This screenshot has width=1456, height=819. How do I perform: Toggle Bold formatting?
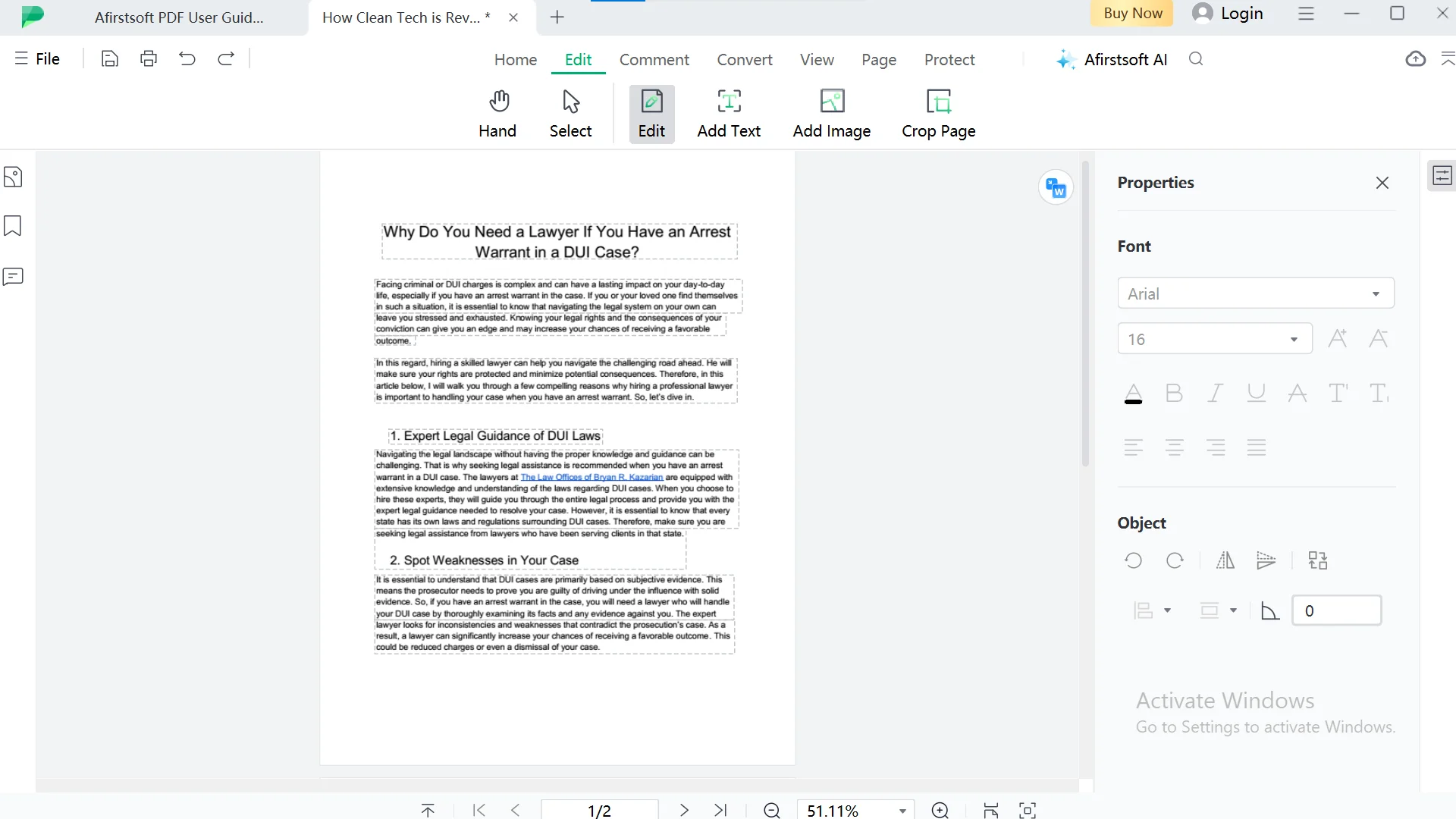click(1174, 393)
